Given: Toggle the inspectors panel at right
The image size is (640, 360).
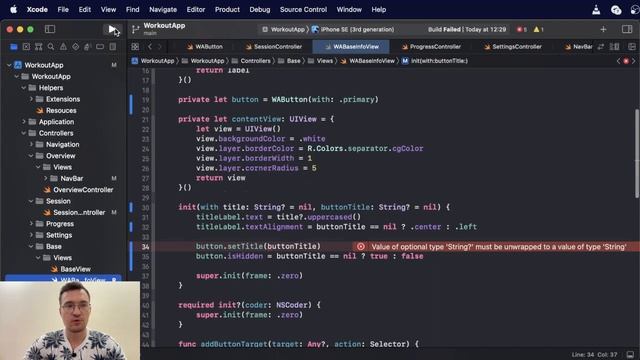Looking at the screenshot, I should [x=627, y=29].
